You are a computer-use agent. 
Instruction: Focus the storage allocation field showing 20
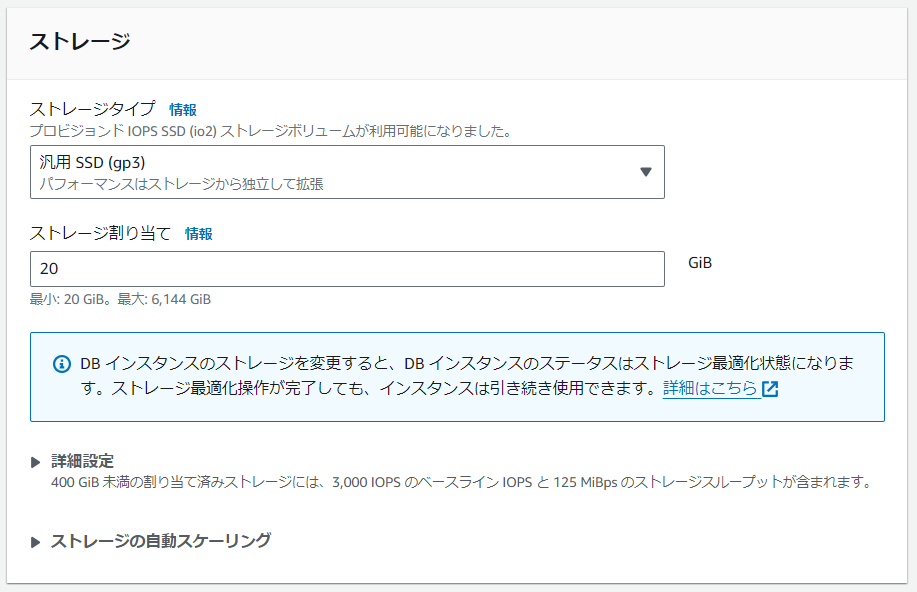[x=347, y=269]
